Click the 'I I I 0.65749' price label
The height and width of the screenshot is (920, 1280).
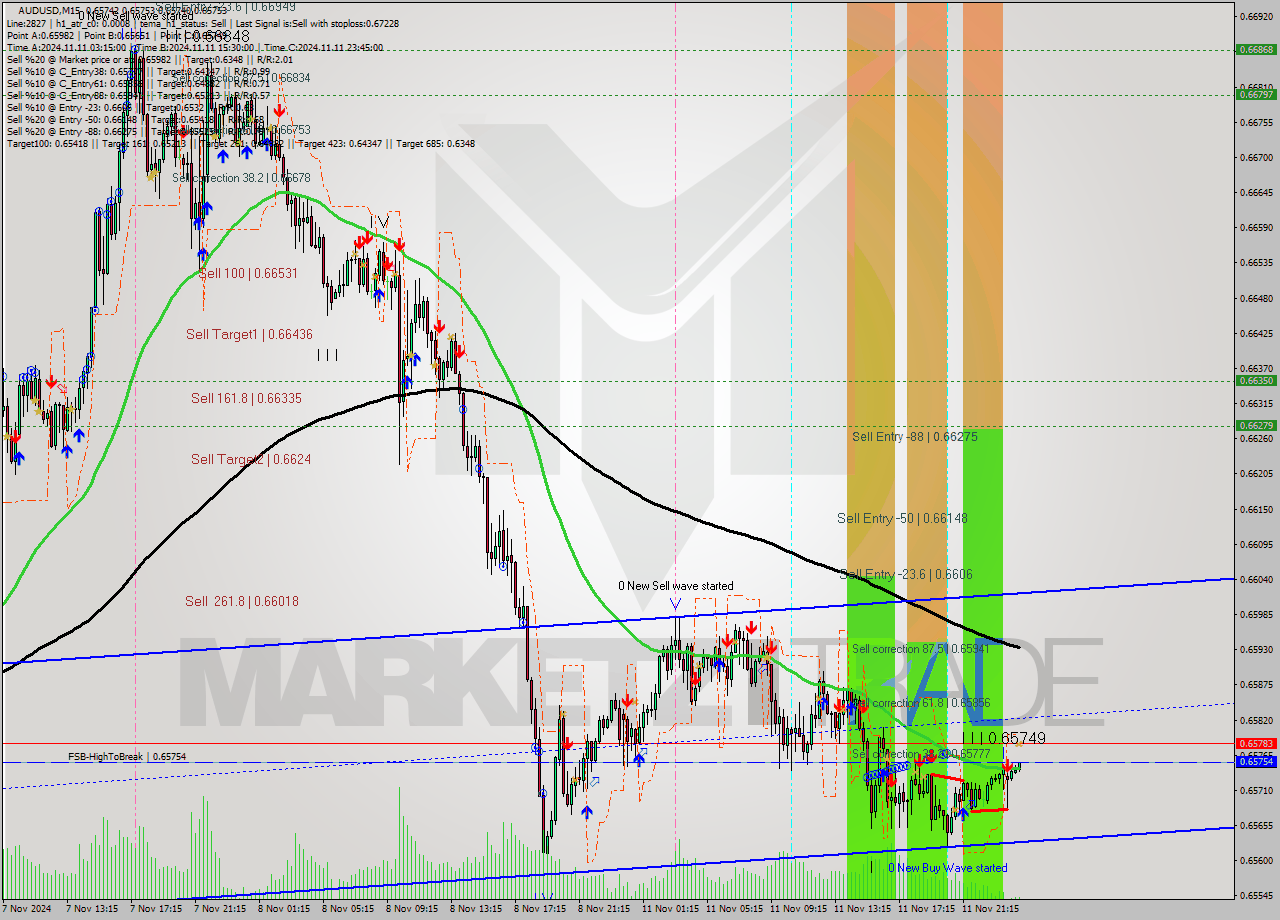click(1004, 738)
